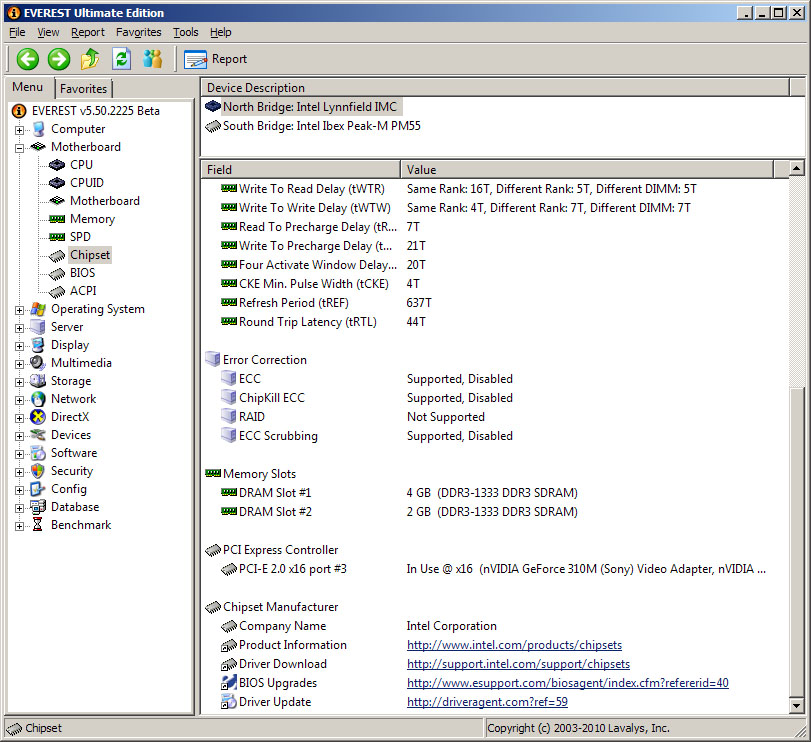The image size is (811, 742).
Task: Click the Security shield icon in the tree
Action: pyautogui.click(x=38, y=471)
